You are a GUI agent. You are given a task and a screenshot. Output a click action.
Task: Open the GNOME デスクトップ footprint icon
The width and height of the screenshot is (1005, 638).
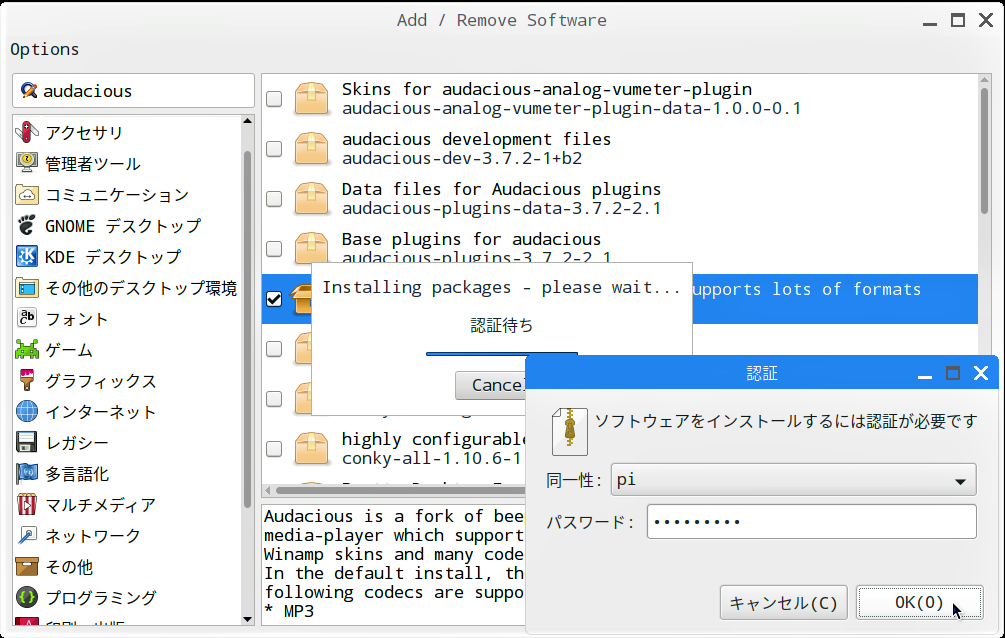pos(27,225)
